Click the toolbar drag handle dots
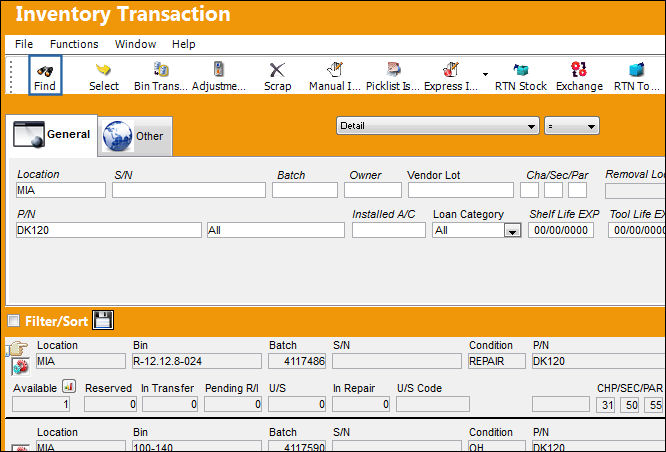Screen dimensions: 666x452 11,76
